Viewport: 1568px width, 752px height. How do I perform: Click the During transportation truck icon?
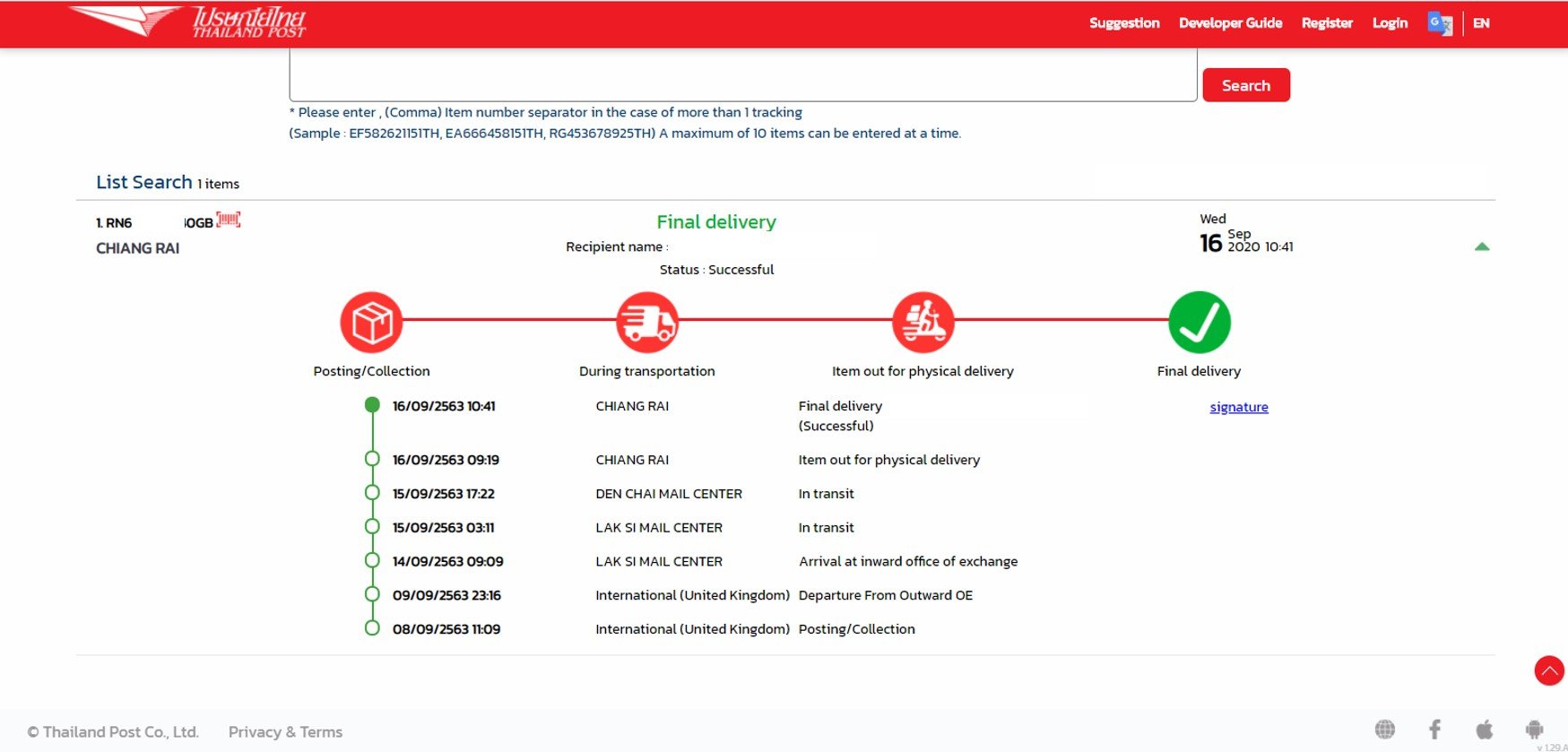[x=647, y=322]
